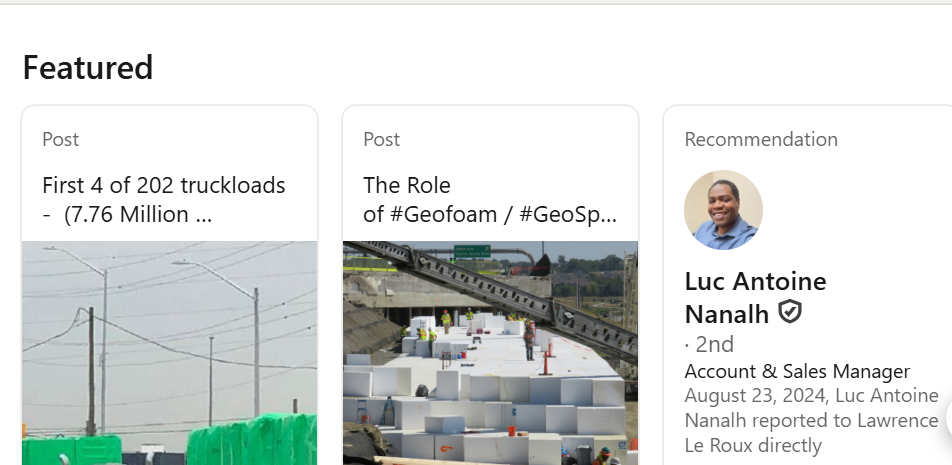Click the 'Post' label on truckloads card
The height and width of the screenshot is (465, 952).
click(x=61, y=140)
